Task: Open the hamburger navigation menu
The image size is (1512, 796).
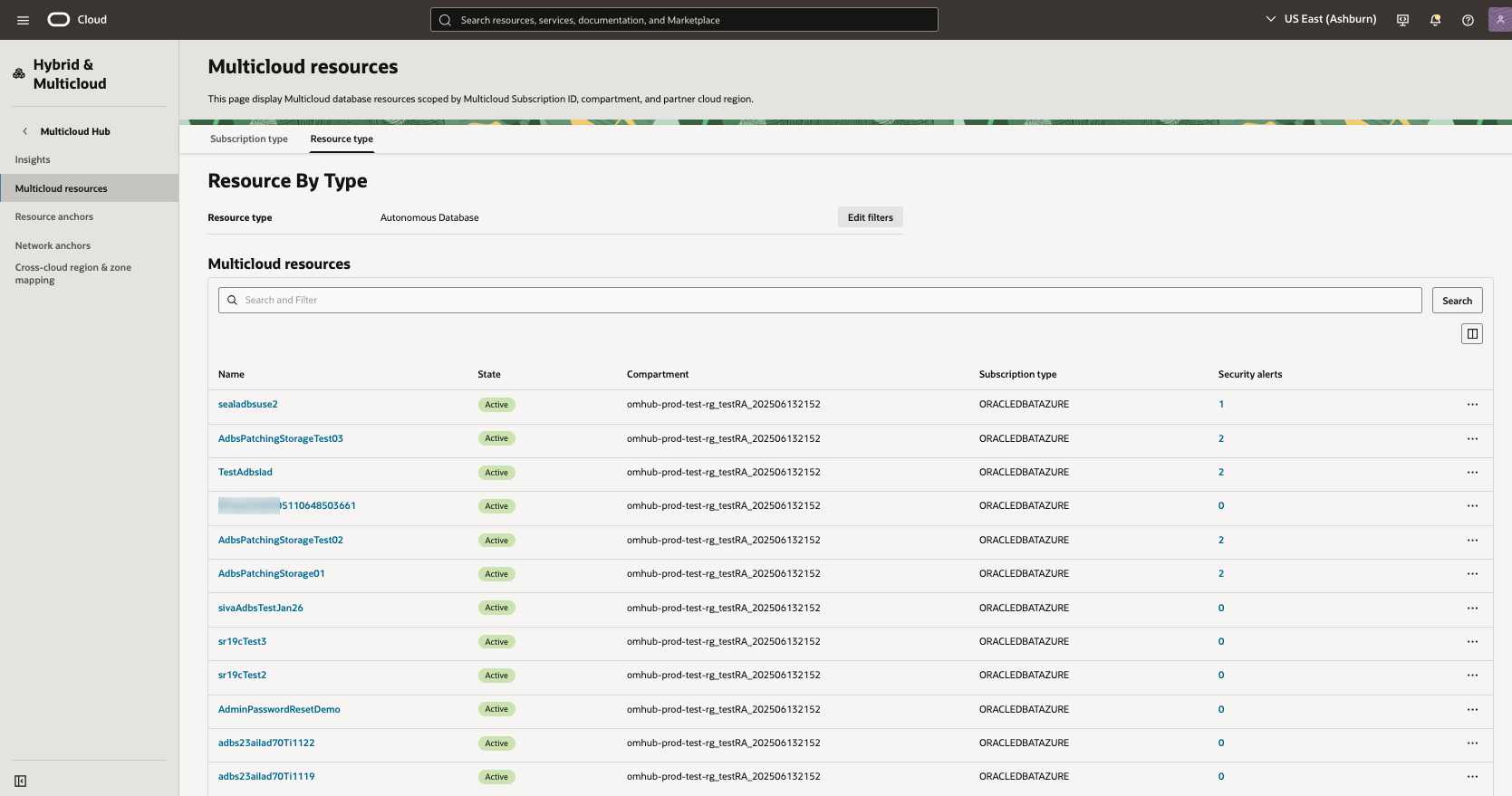Action: click(x=24, y=20)
